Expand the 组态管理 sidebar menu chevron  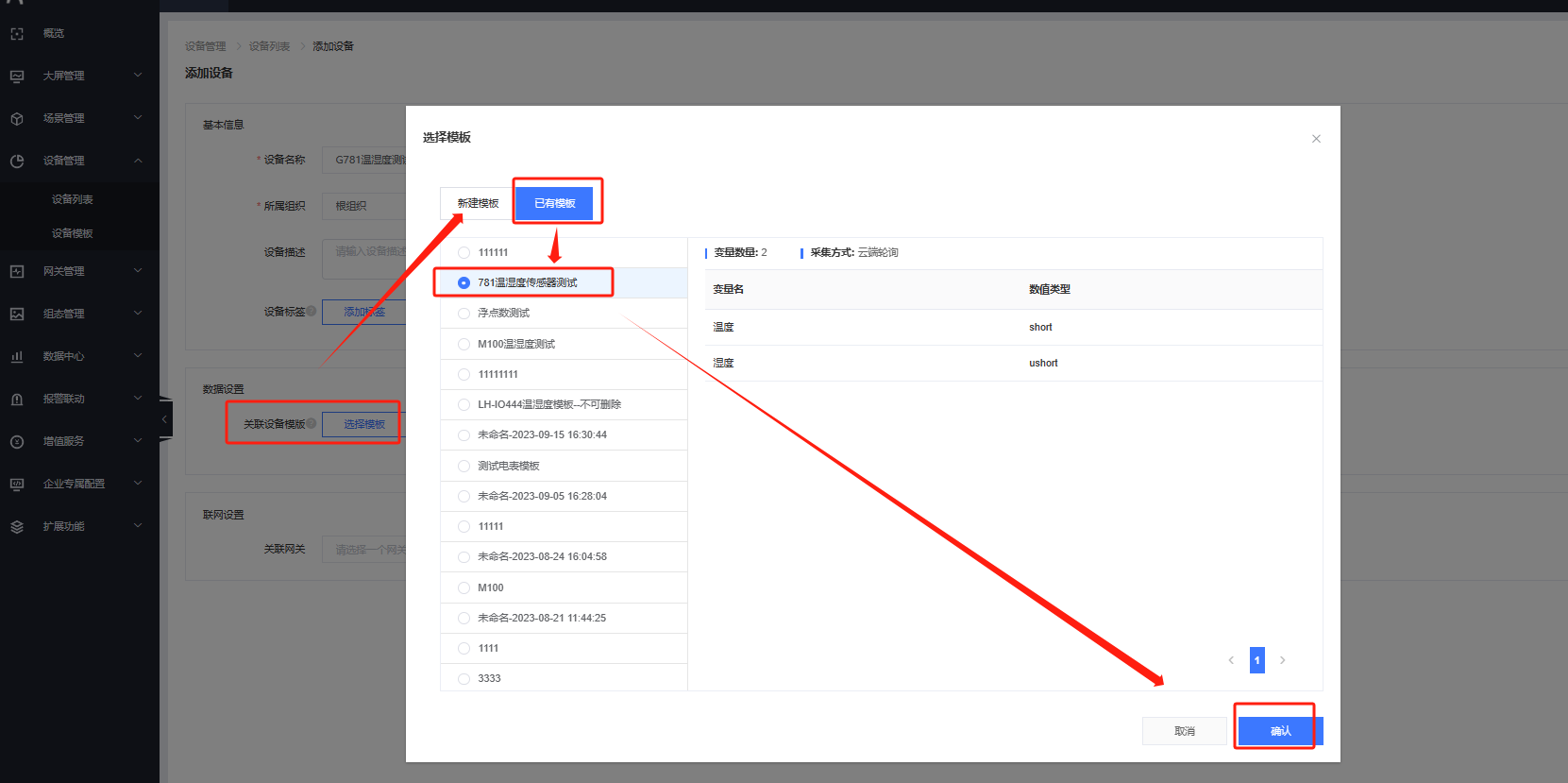(x=138, y=314)
